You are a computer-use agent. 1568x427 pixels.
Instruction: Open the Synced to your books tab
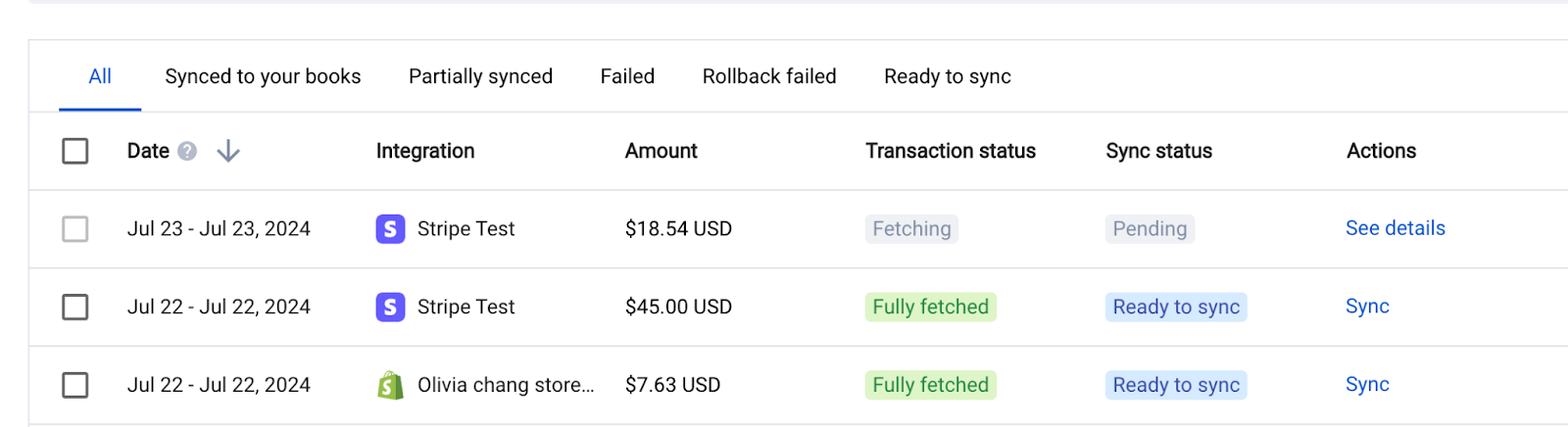[x=263, y=76]
